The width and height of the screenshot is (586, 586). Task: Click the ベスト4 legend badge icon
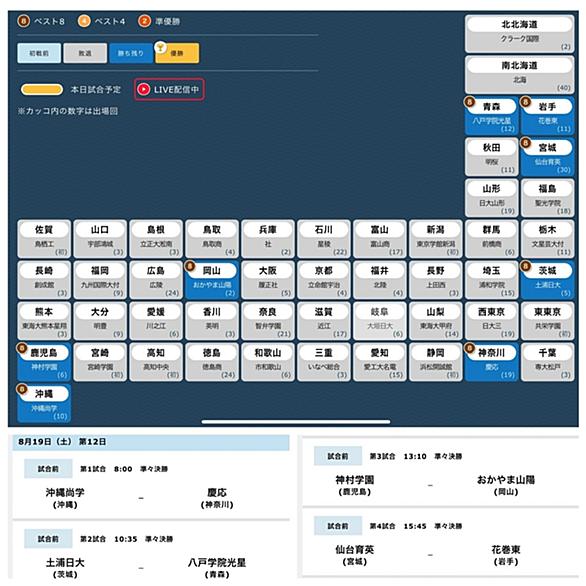coord(84,21)
